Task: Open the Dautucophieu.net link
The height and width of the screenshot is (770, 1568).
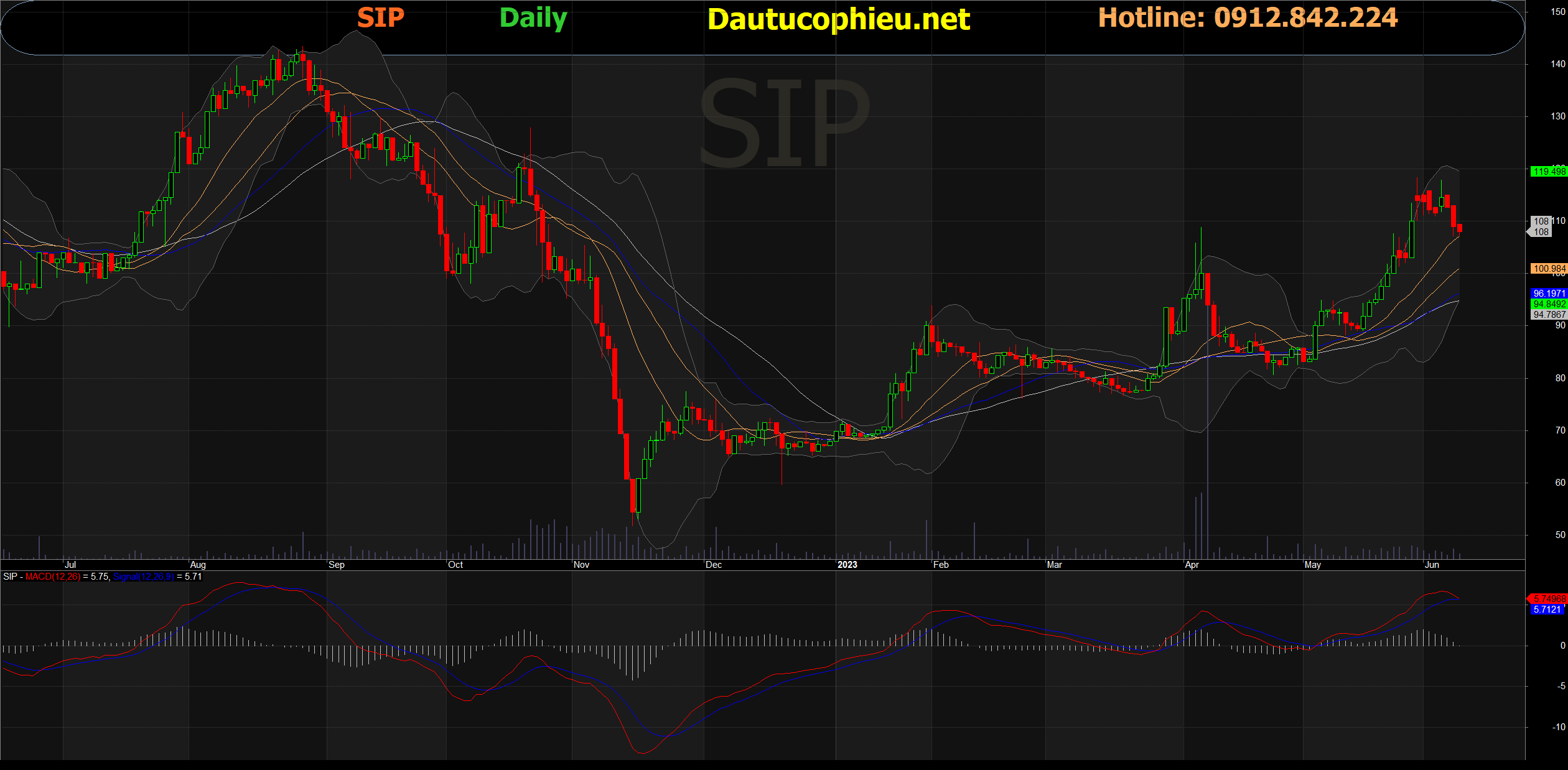Action: (838, 20)
